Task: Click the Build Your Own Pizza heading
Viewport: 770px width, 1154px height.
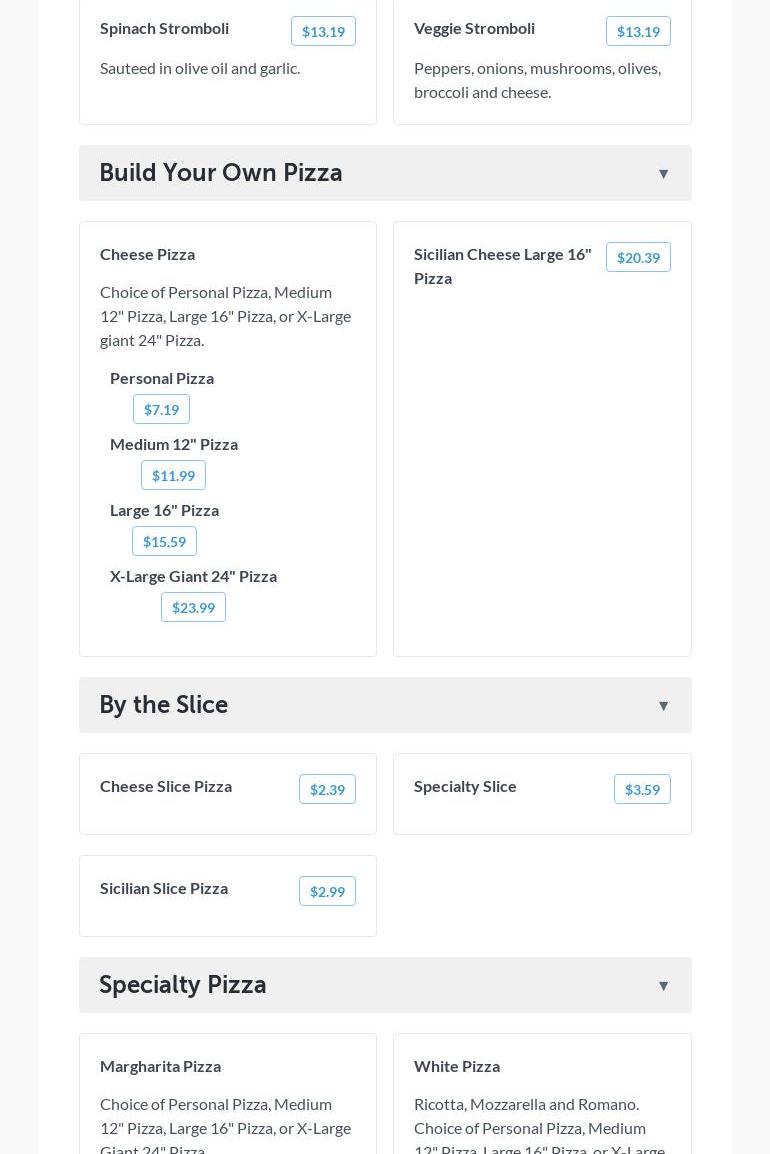Action: click(221, 173)
